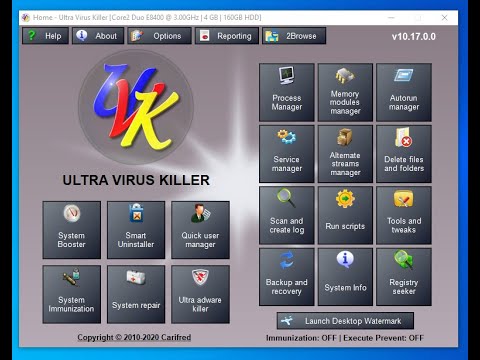Open the Options menu button
This screenshot has width=480, height=360.
(160, 36)
